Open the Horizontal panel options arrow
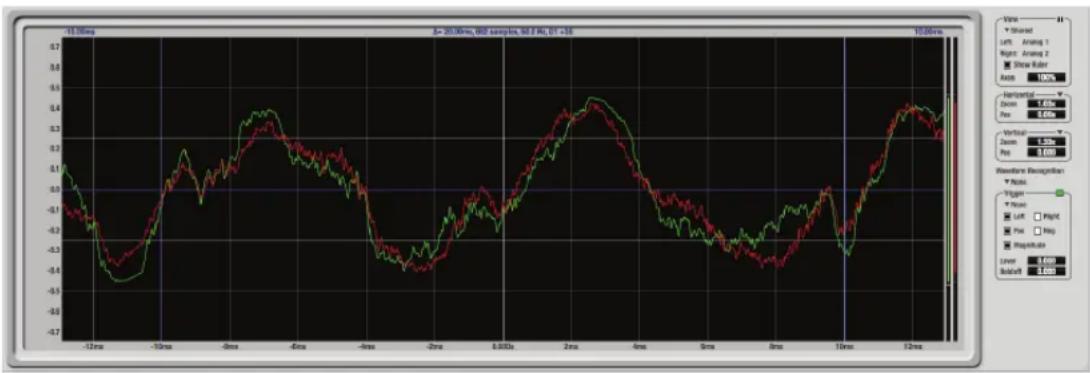Screen dimensions: 1090x373 pyautogui.click(x=1060, y=94)
